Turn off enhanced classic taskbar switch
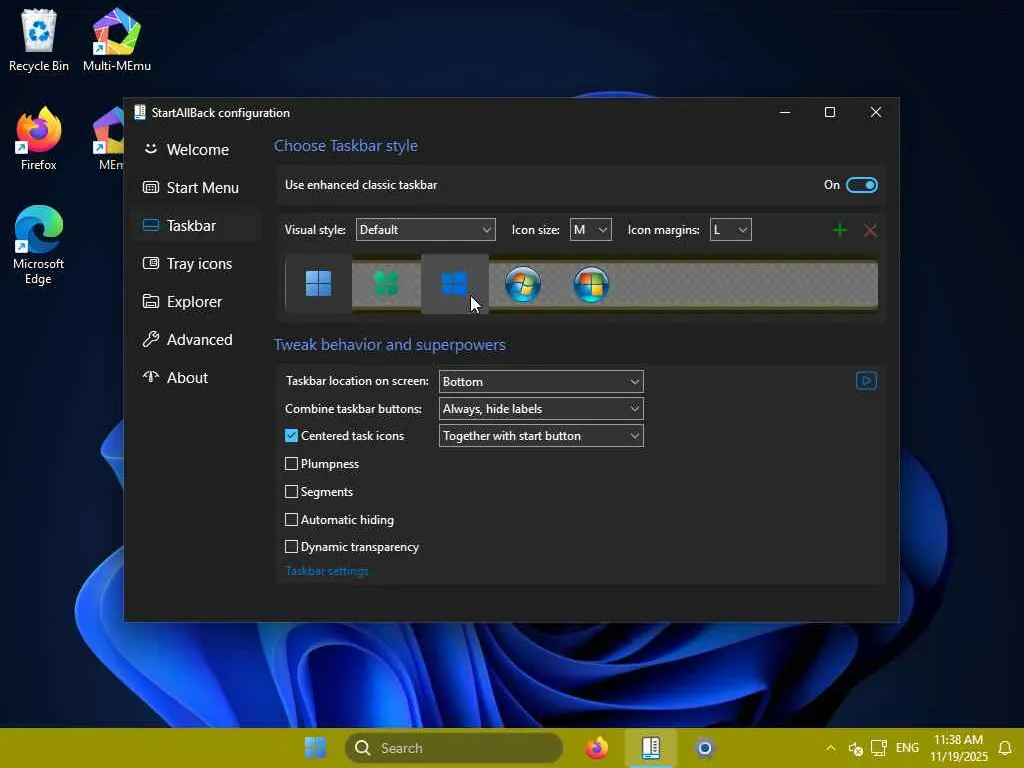This screenshot has width=1024, height=768. pyautogui.click(x=861, y=185)
